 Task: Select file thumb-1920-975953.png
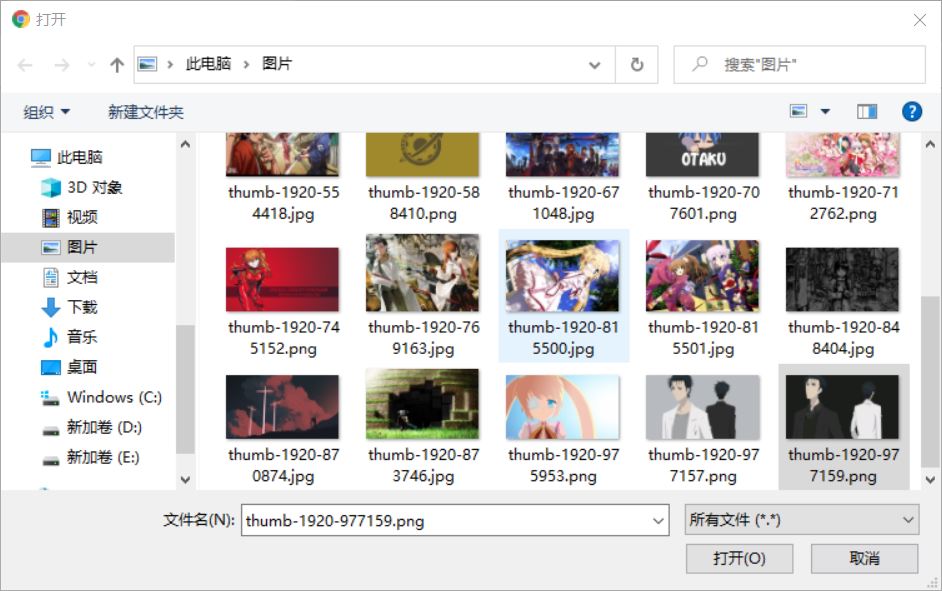(x=563, y=428)
